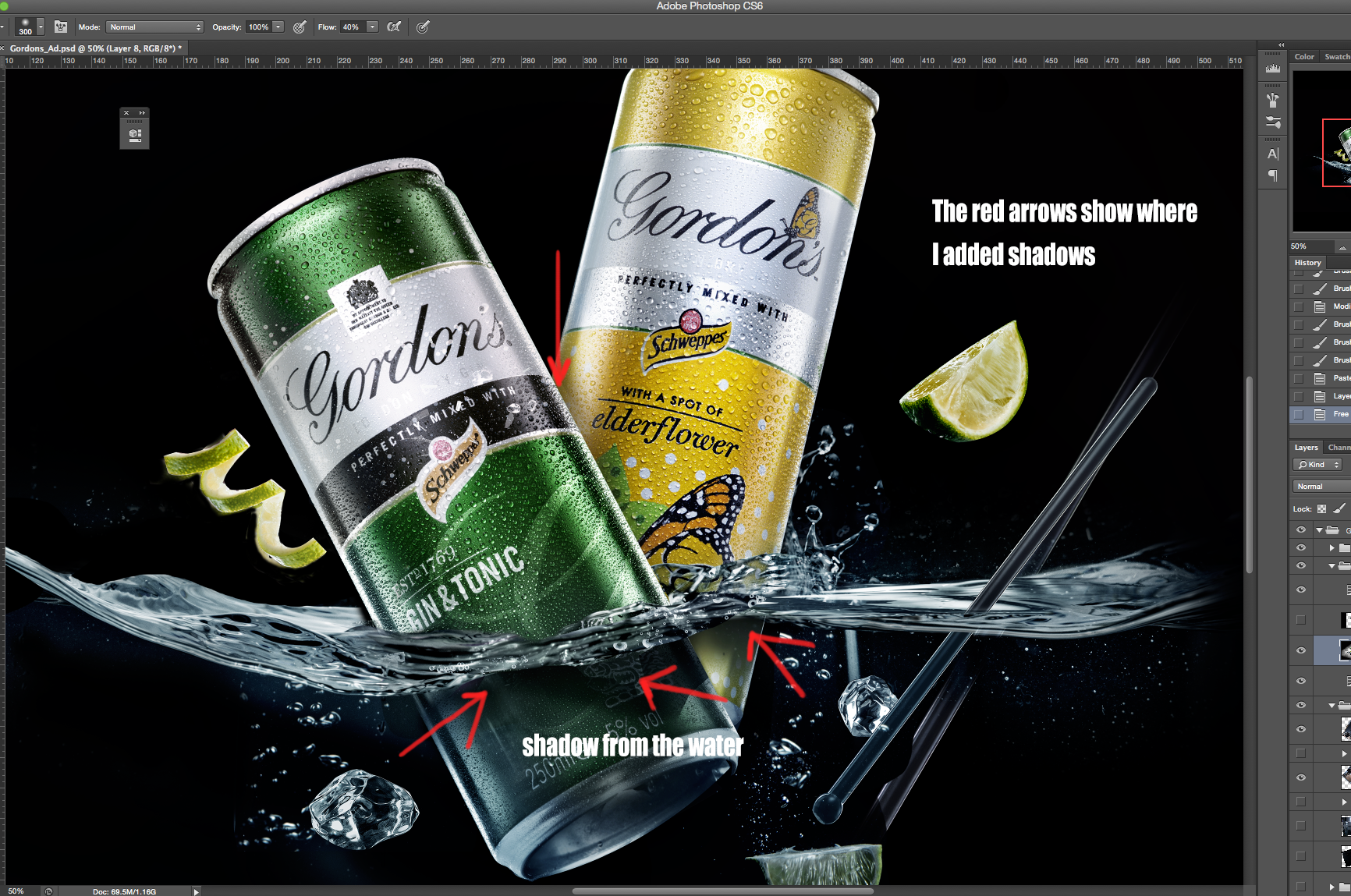
Task: Click Navigator zoom out mountain icon
Action: coord(1342,246)
